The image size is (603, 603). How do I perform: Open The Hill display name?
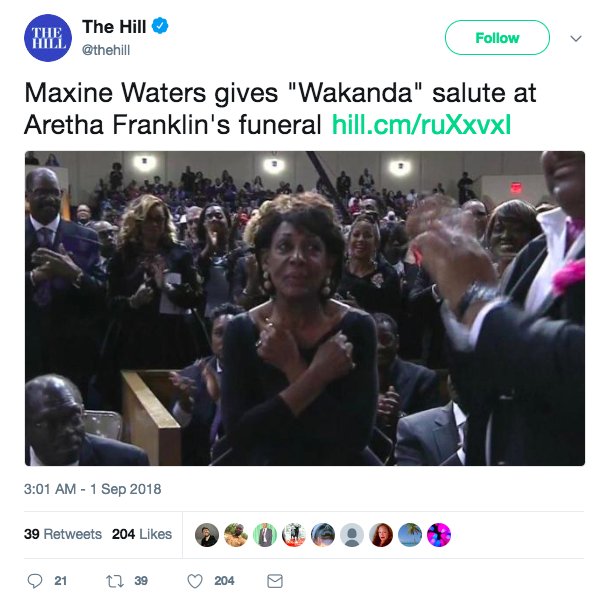click(x=114, y=27)
